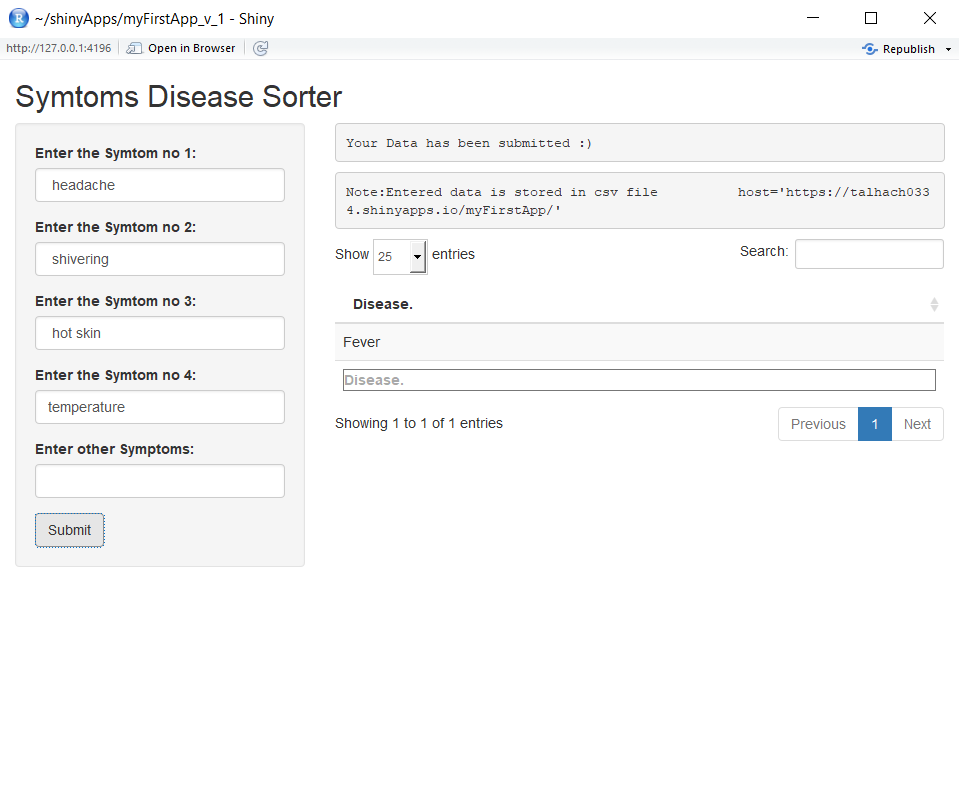
Task: Click the Previous pagination button
Action: [817, 423]
